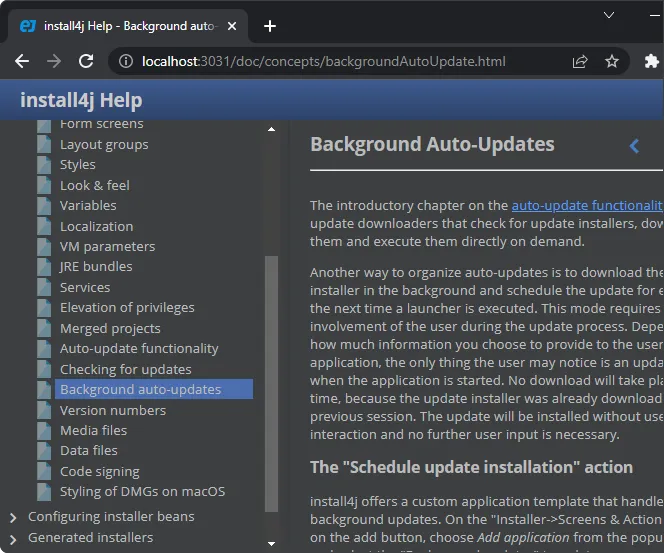This screenshot has height=553, width=664.
Task: Open a new browser tab
Action: pos(270,26)
